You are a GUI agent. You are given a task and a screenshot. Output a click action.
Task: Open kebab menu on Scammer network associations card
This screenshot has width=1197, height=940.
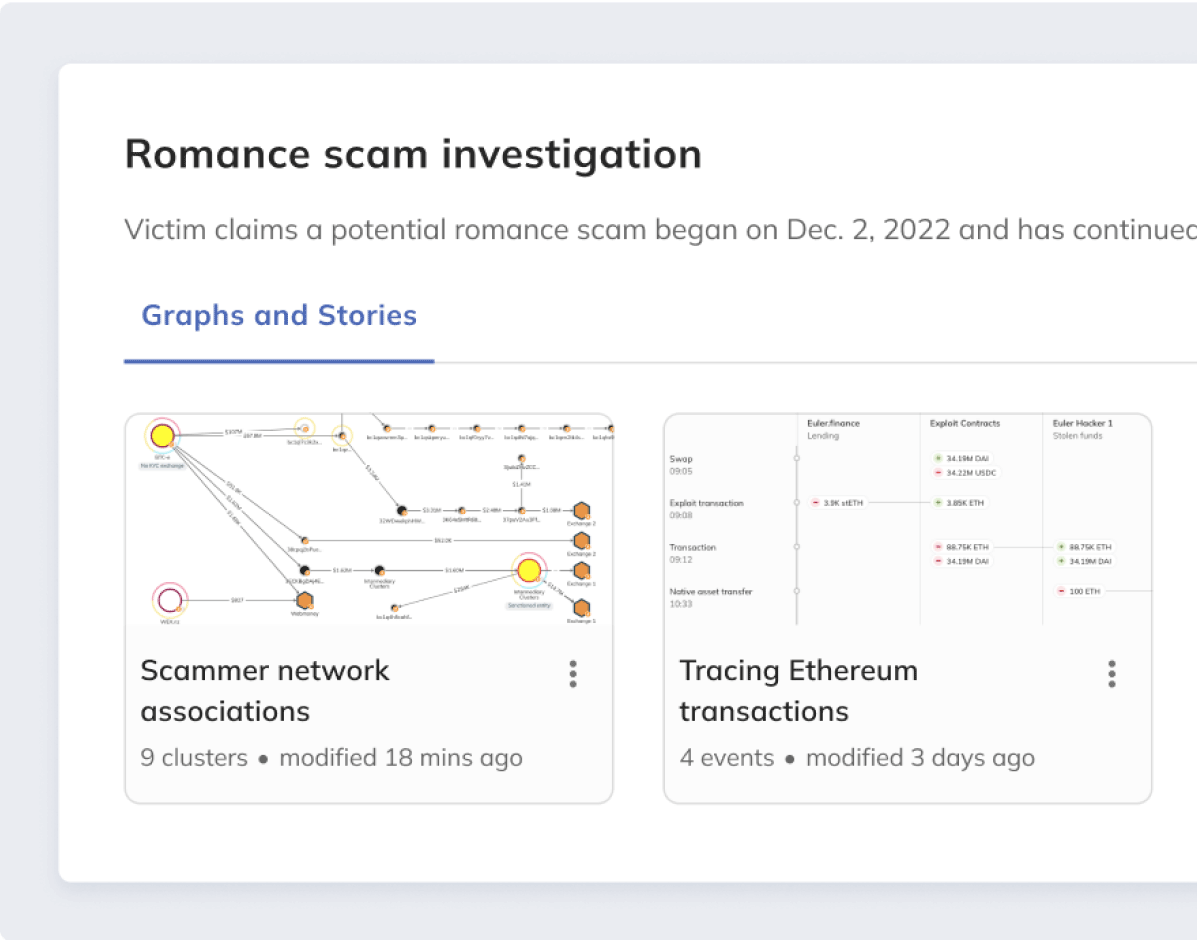pyautogui.click(x=573, y=674)
